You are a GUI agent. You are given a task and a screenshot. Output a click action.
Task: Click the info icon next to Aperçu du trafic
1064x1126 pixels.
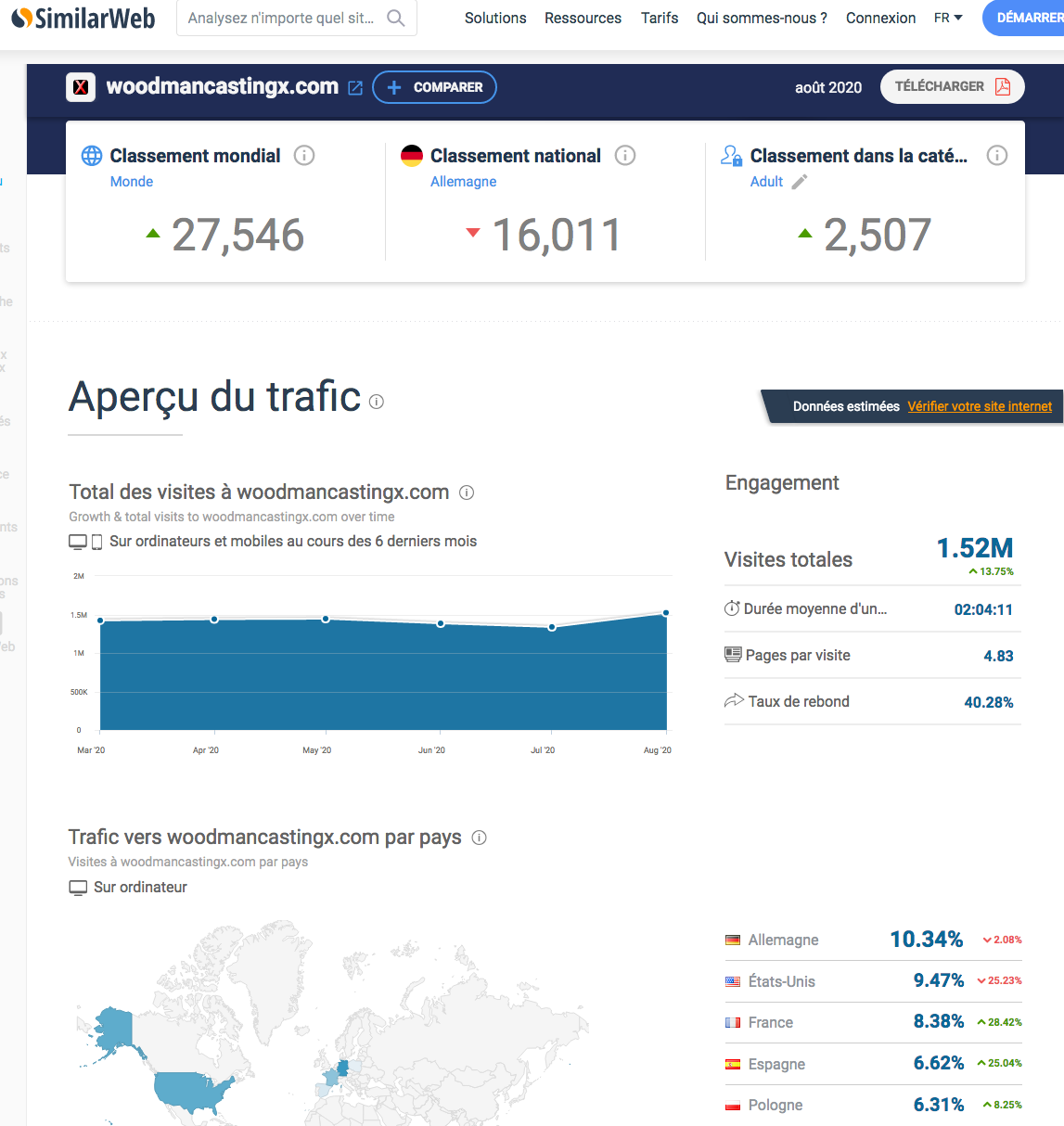click(x=377, y=402)
